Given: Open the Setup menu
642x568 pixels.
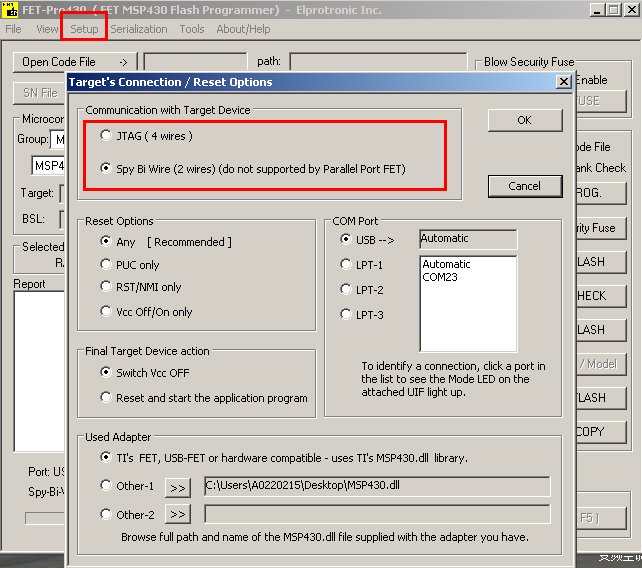Looking at the screenshot, I should coord(84,29).
